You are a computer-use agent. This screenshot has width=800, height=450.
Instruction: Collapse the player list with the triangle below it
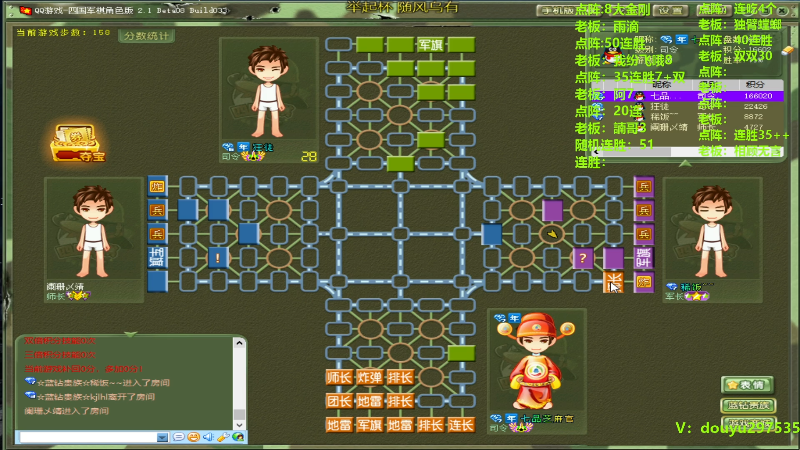pos(685,163)
